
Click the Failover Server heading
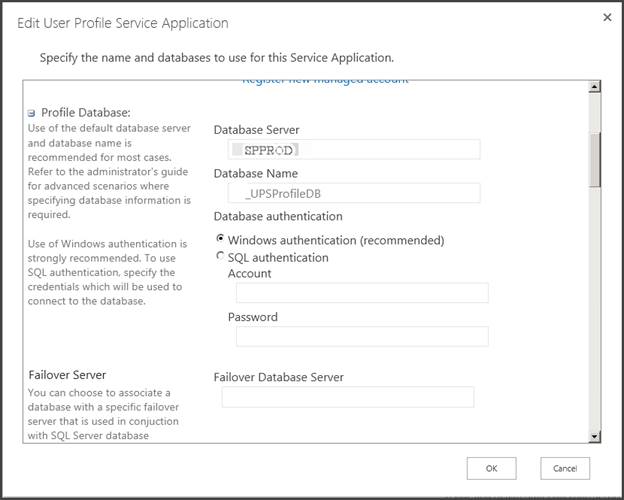pyautogui.click(x=68, y=375)
